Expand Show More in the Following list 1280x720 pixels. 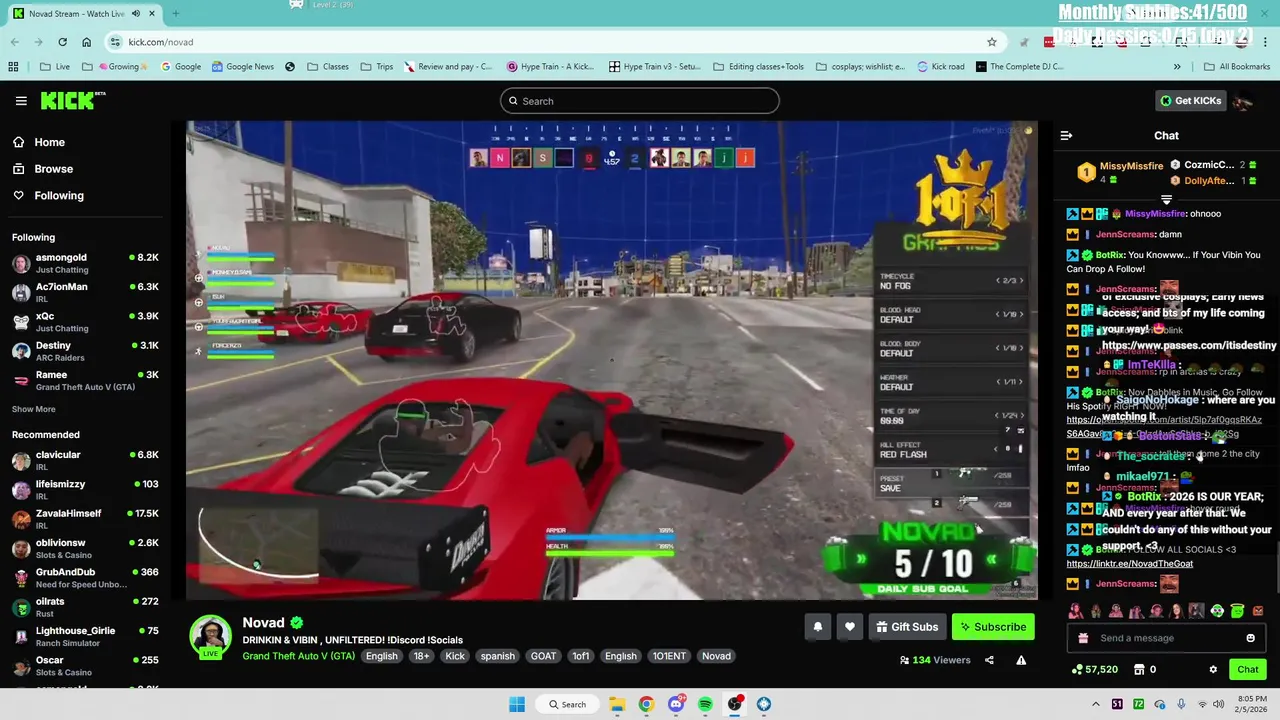[x=33, y=409]
